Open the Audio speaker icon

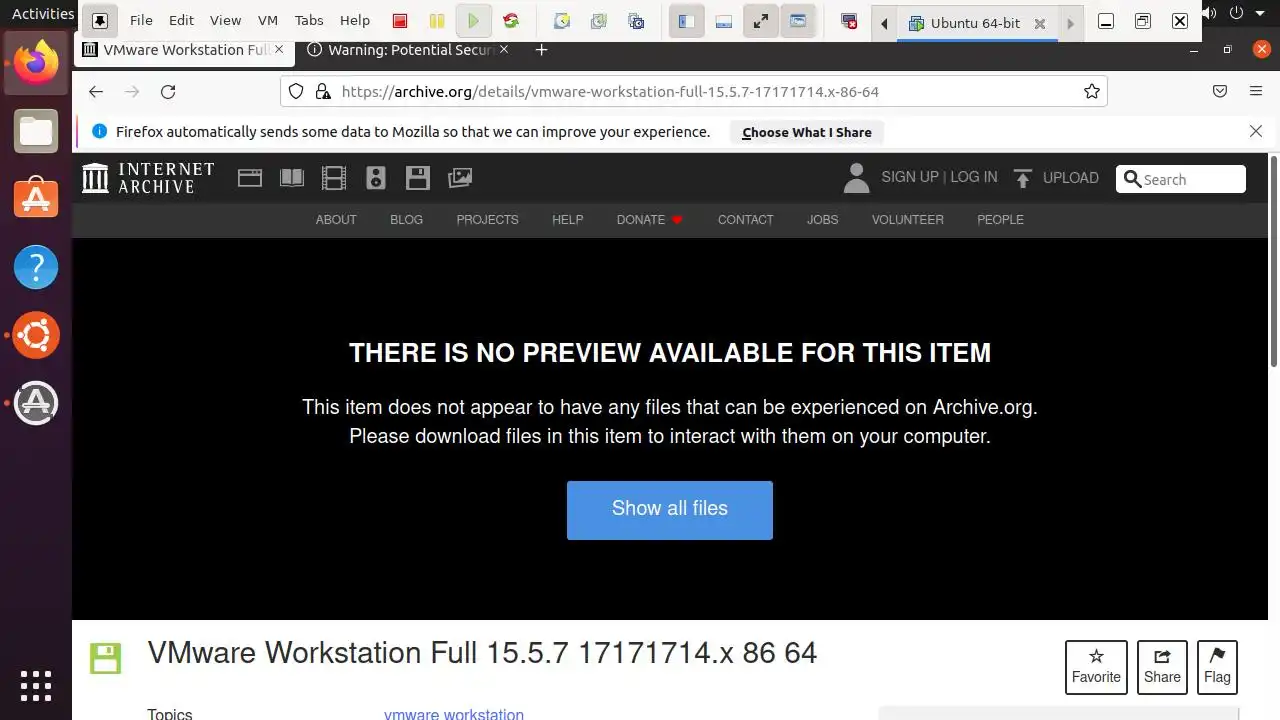(x=376, y=178)
